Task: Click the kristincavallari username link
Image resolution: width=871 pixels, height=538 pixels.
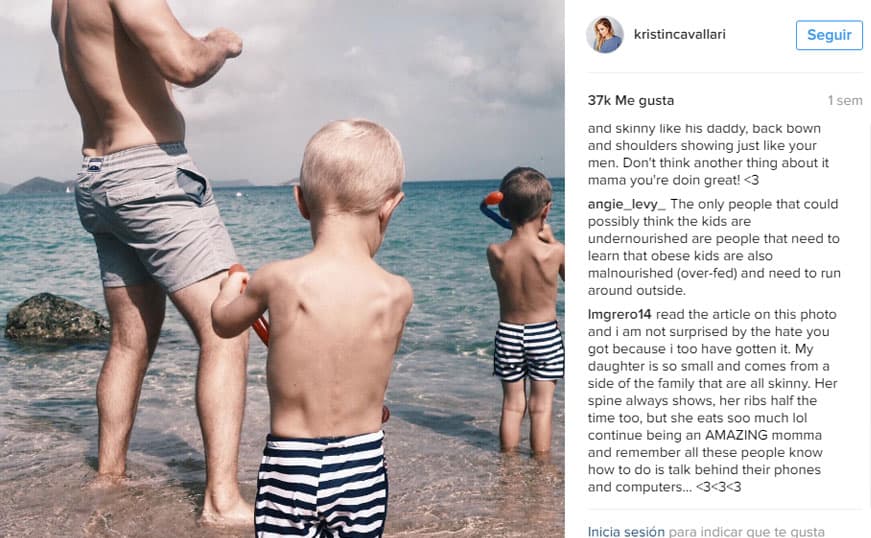Action: (x=679, y=34)
